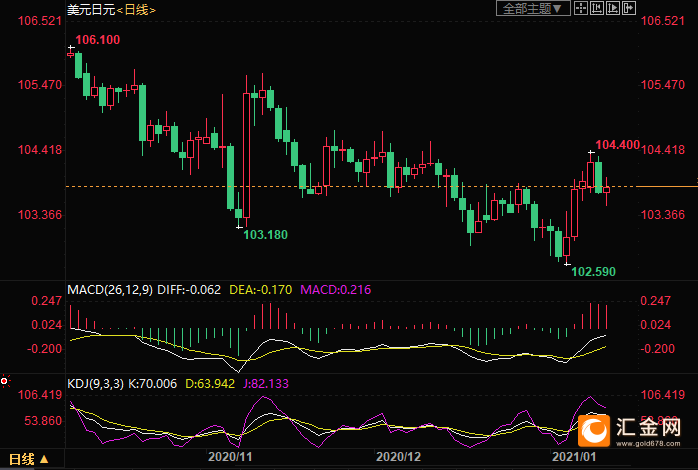Click the J:82.133 value

point(266,384)
